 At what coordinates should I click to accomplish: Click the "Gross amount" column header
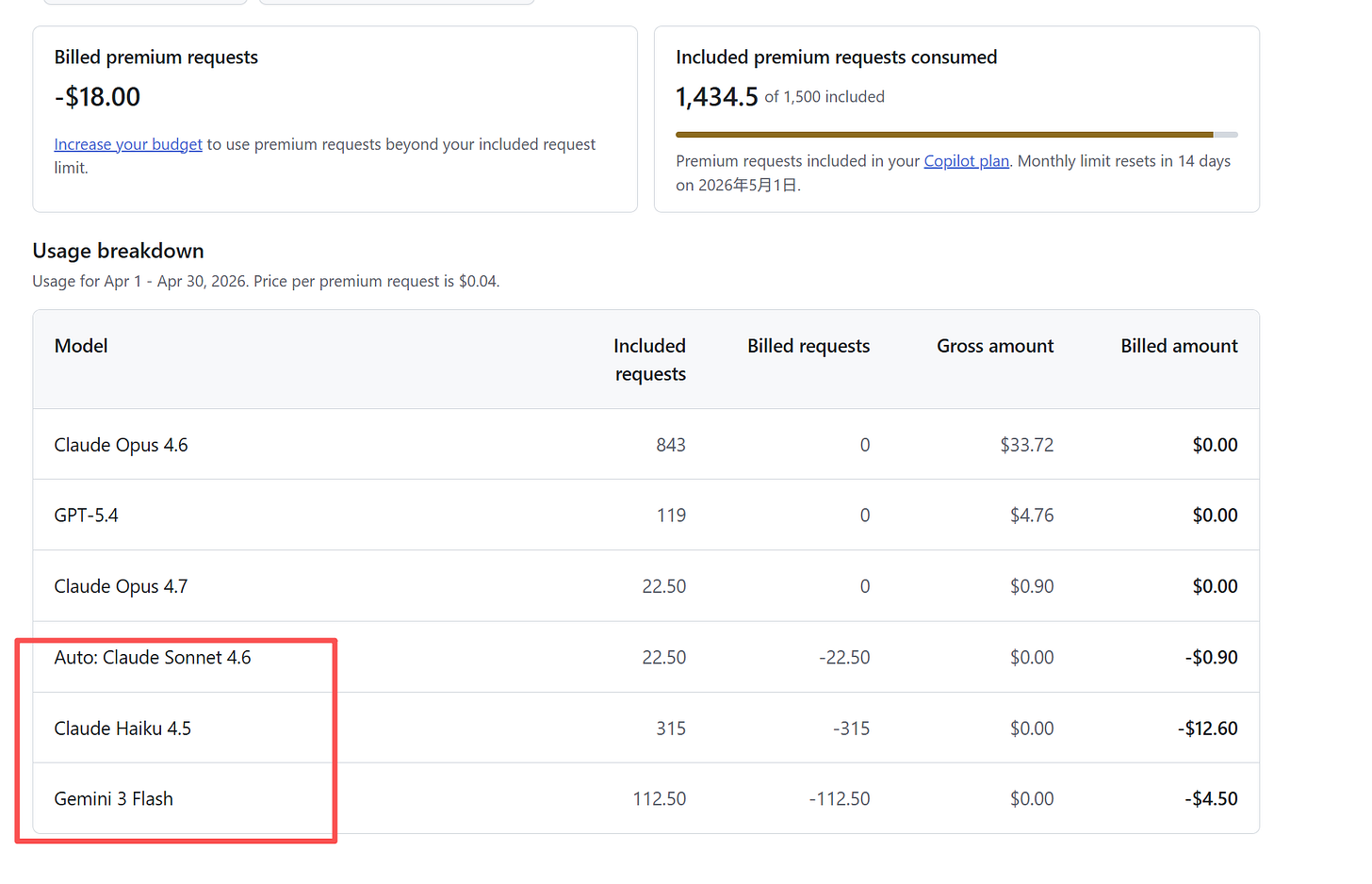[995, 346]
